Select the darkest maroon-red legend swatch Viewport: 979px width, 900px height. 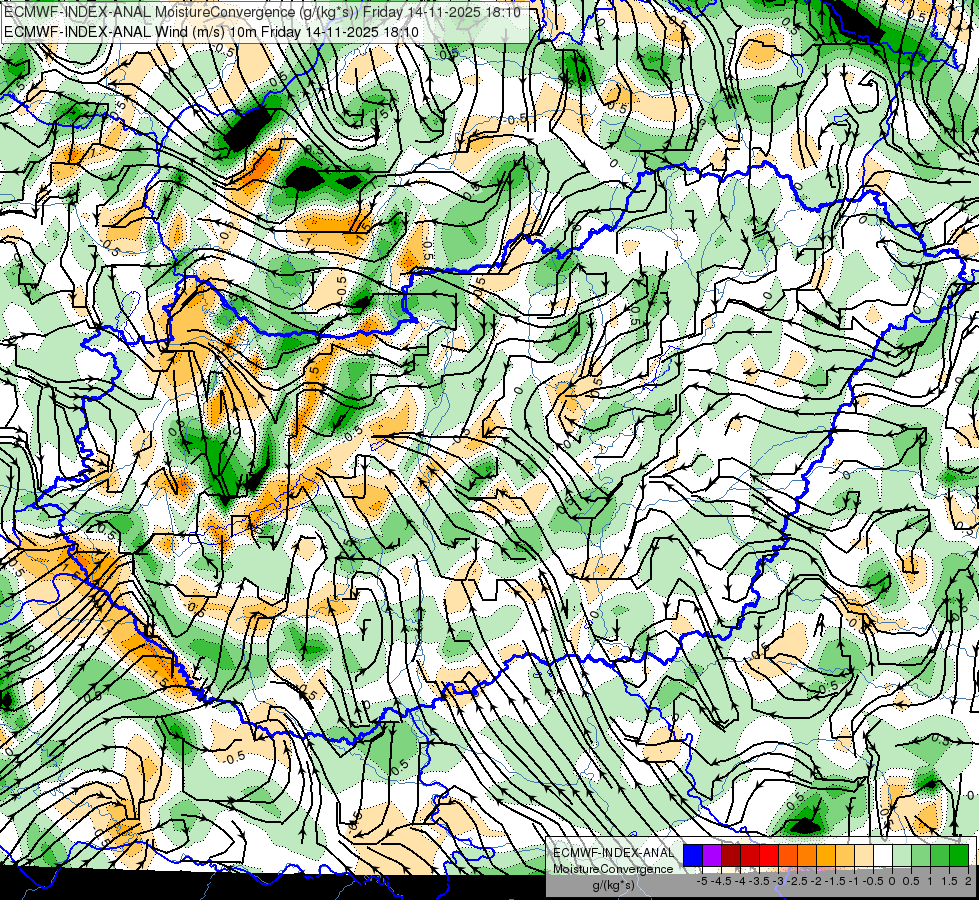731,855
